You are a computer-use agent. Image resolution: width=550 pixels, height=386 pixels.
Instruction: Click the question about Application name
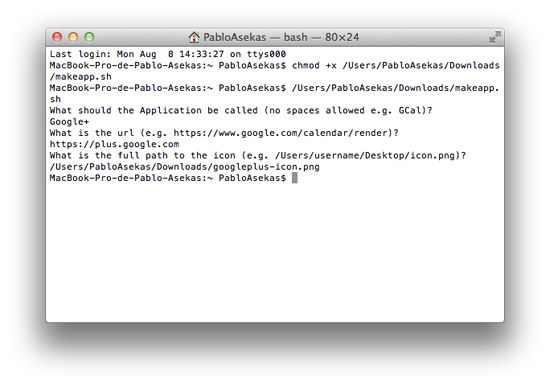241,111
